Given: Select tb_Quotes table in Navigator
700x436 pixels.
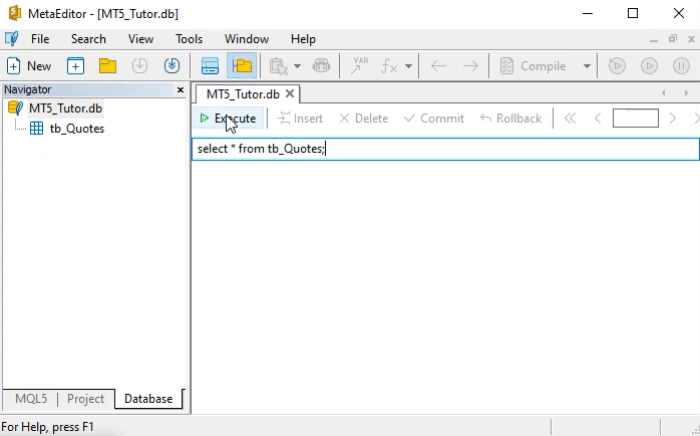Looking at the screenshot, I should 77,129.
